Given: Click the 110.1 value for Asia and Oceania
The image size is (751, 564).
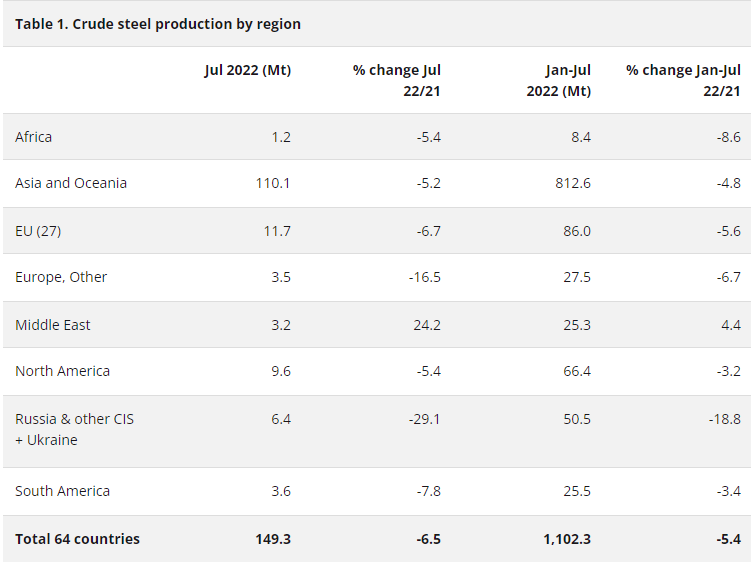Looking at the screenshot, I should pyautogui.click(x=273, y=183).
